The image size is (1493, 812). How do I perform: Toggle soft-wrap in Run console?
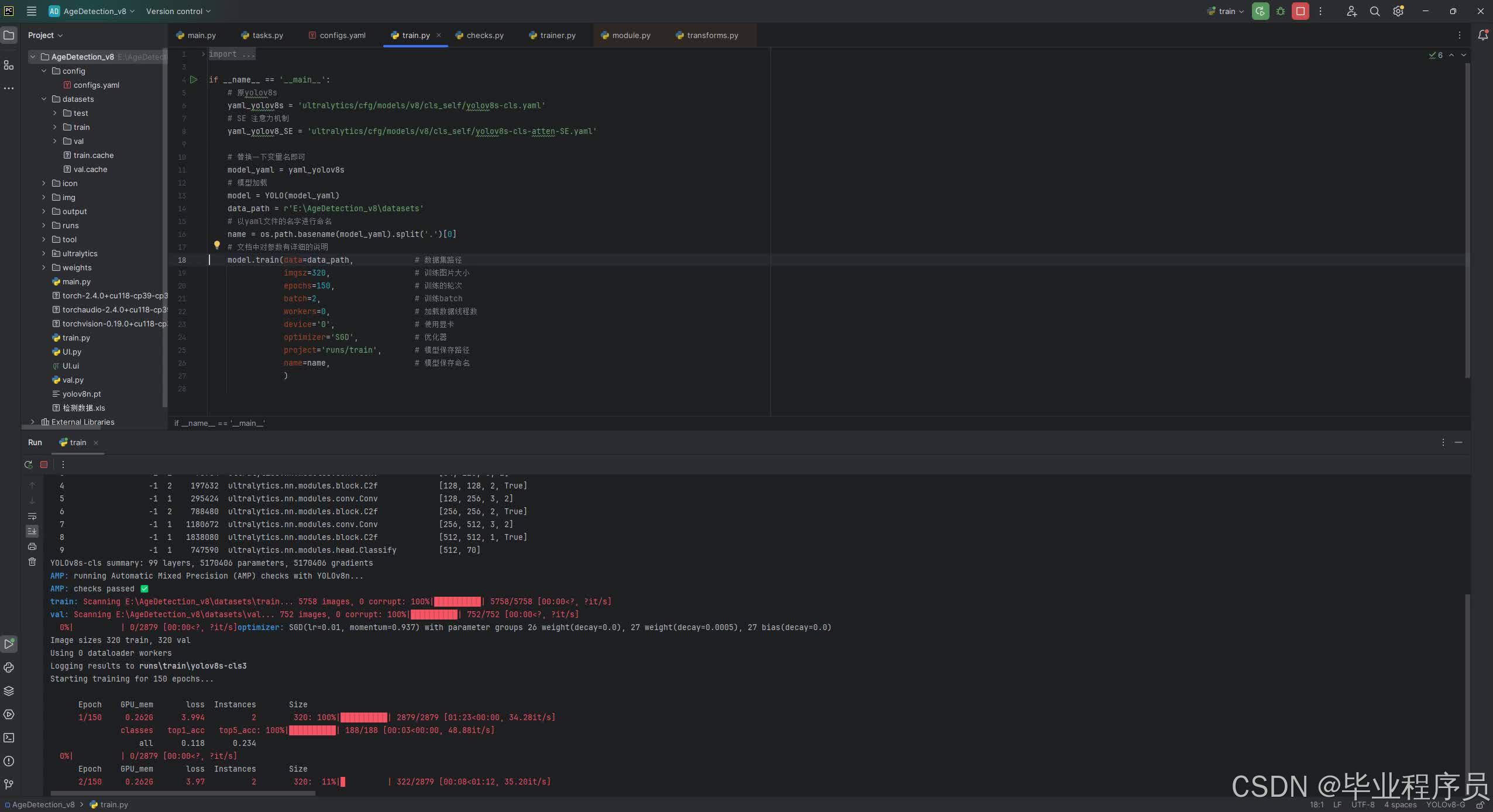[32, 516]
